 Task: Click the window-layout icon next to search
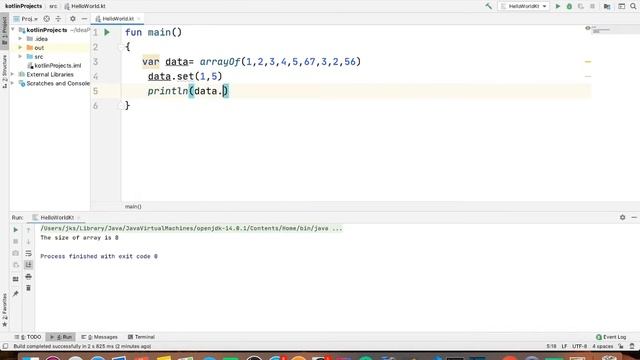pos(621,6)
